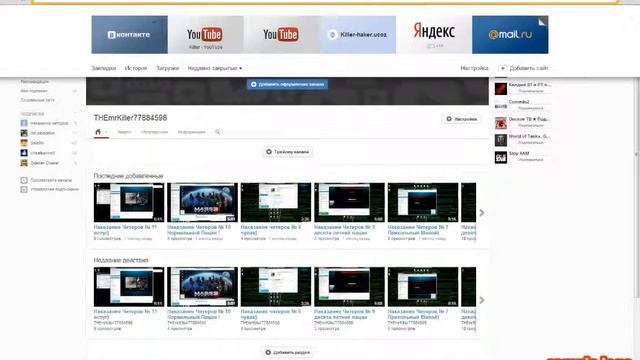
Task: Open the Закладки menu item
Action: (104, 68)
